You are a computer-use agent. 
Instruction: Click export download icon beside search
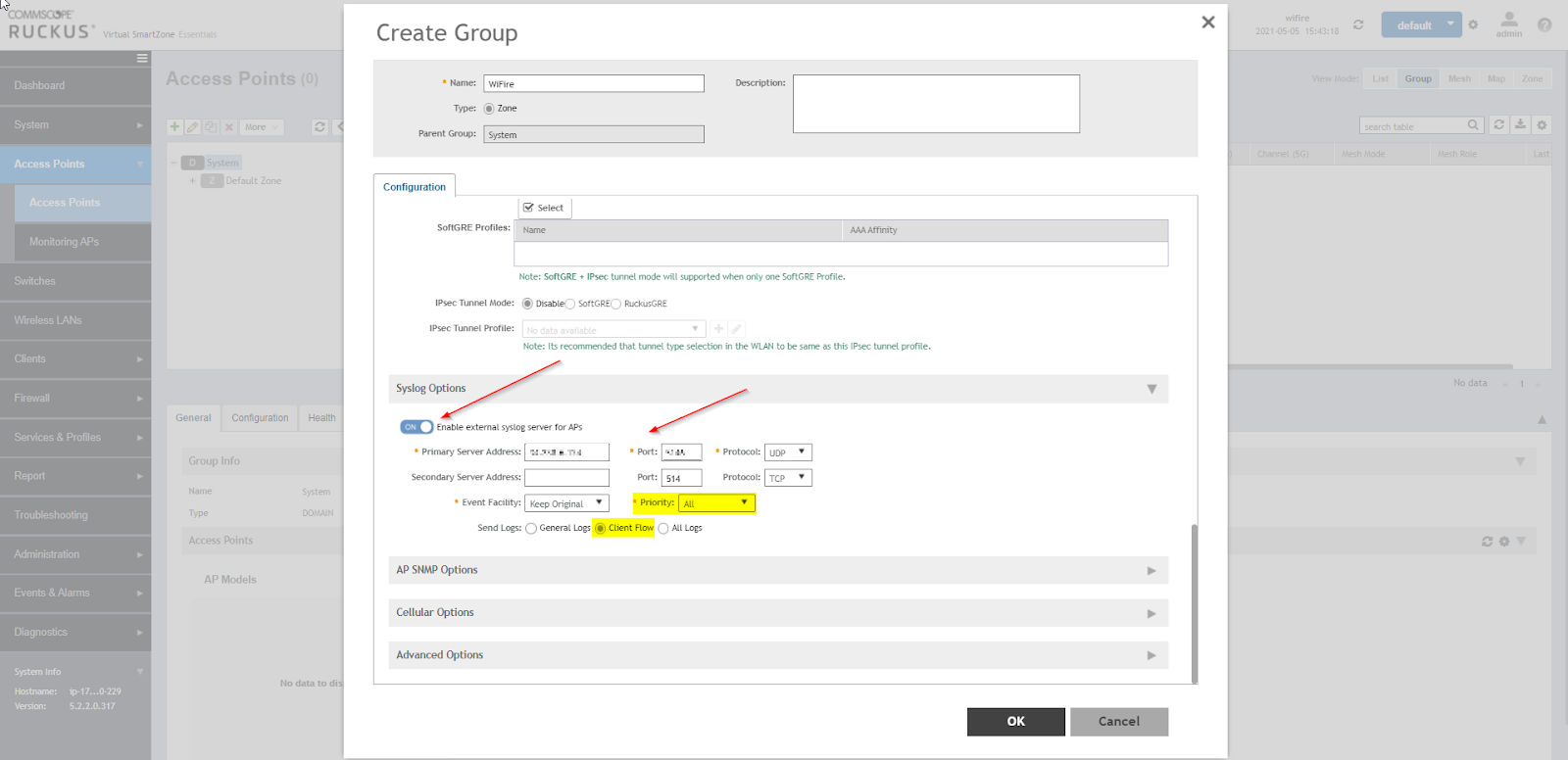pyautogui.click(x=1520, y=124)
